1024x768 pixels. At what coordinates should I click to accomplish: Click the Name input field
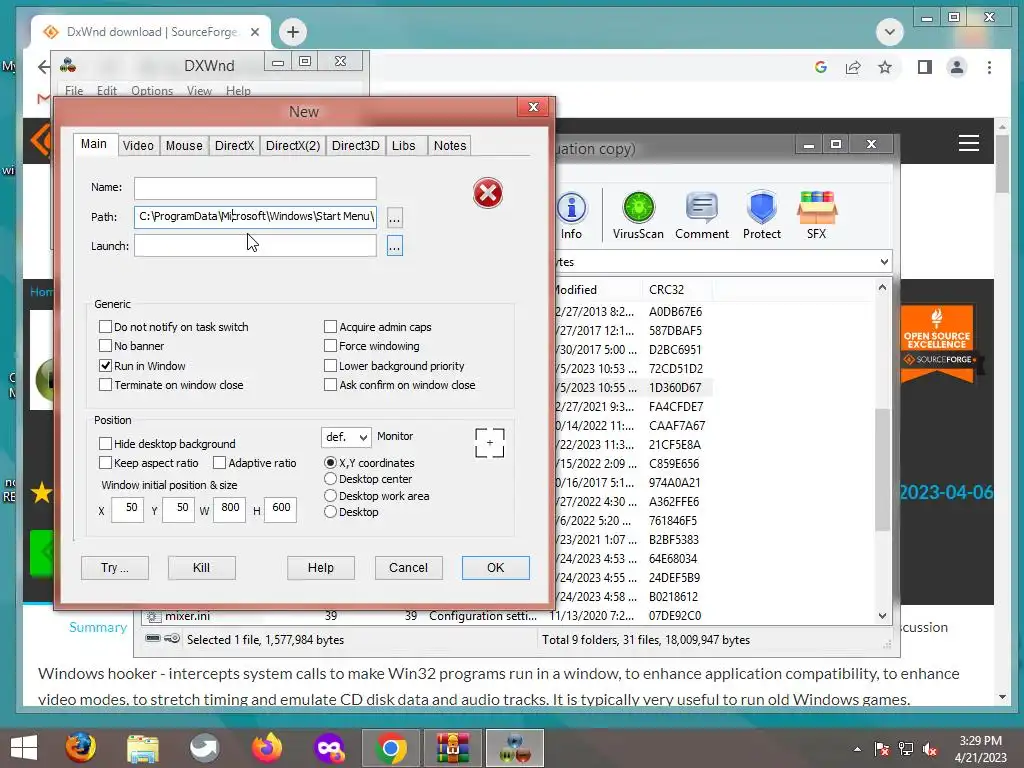(255, 188)
